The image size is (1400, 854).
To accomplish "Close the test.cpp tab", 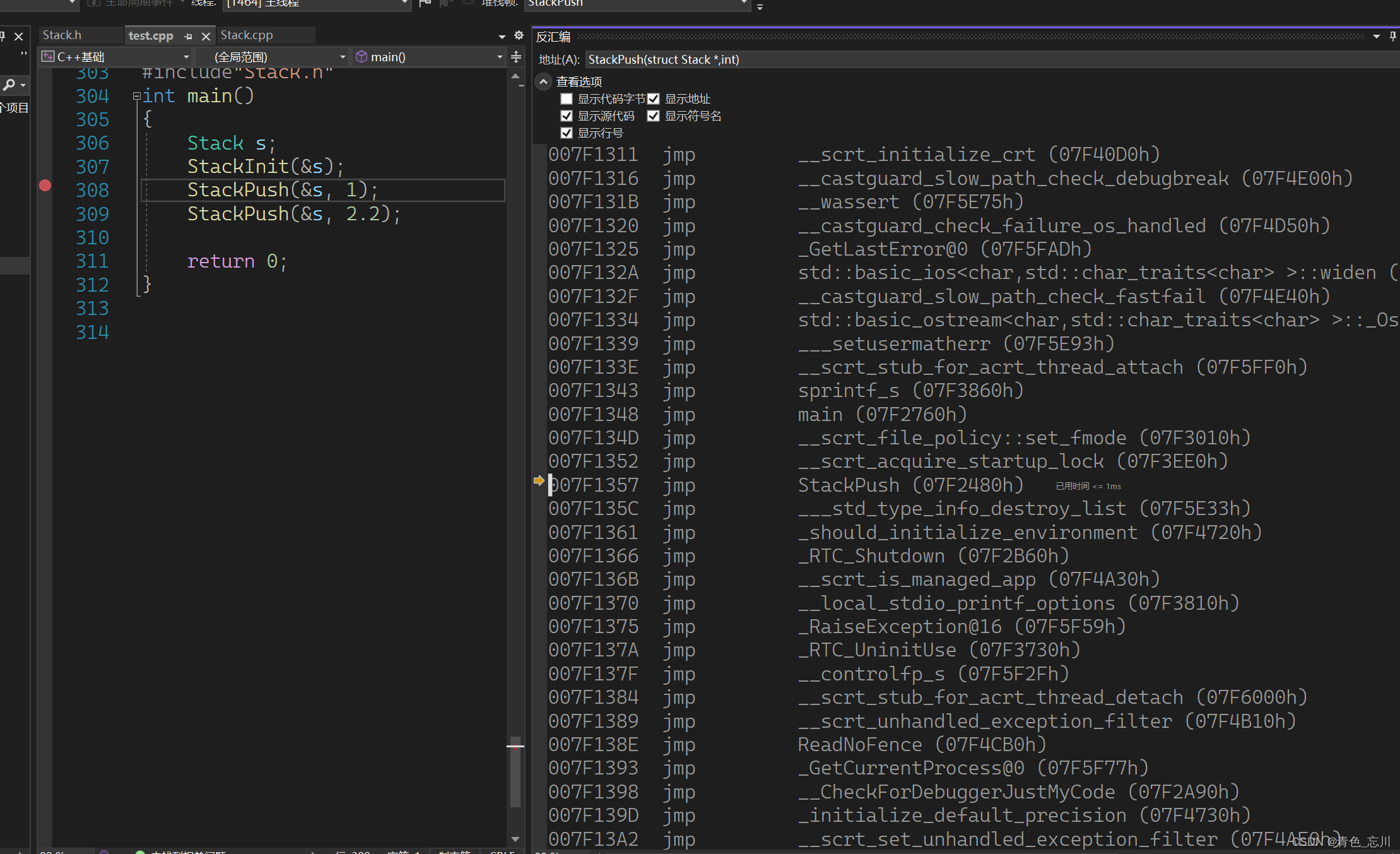I will pyautogui.click(x=206, y=37).
